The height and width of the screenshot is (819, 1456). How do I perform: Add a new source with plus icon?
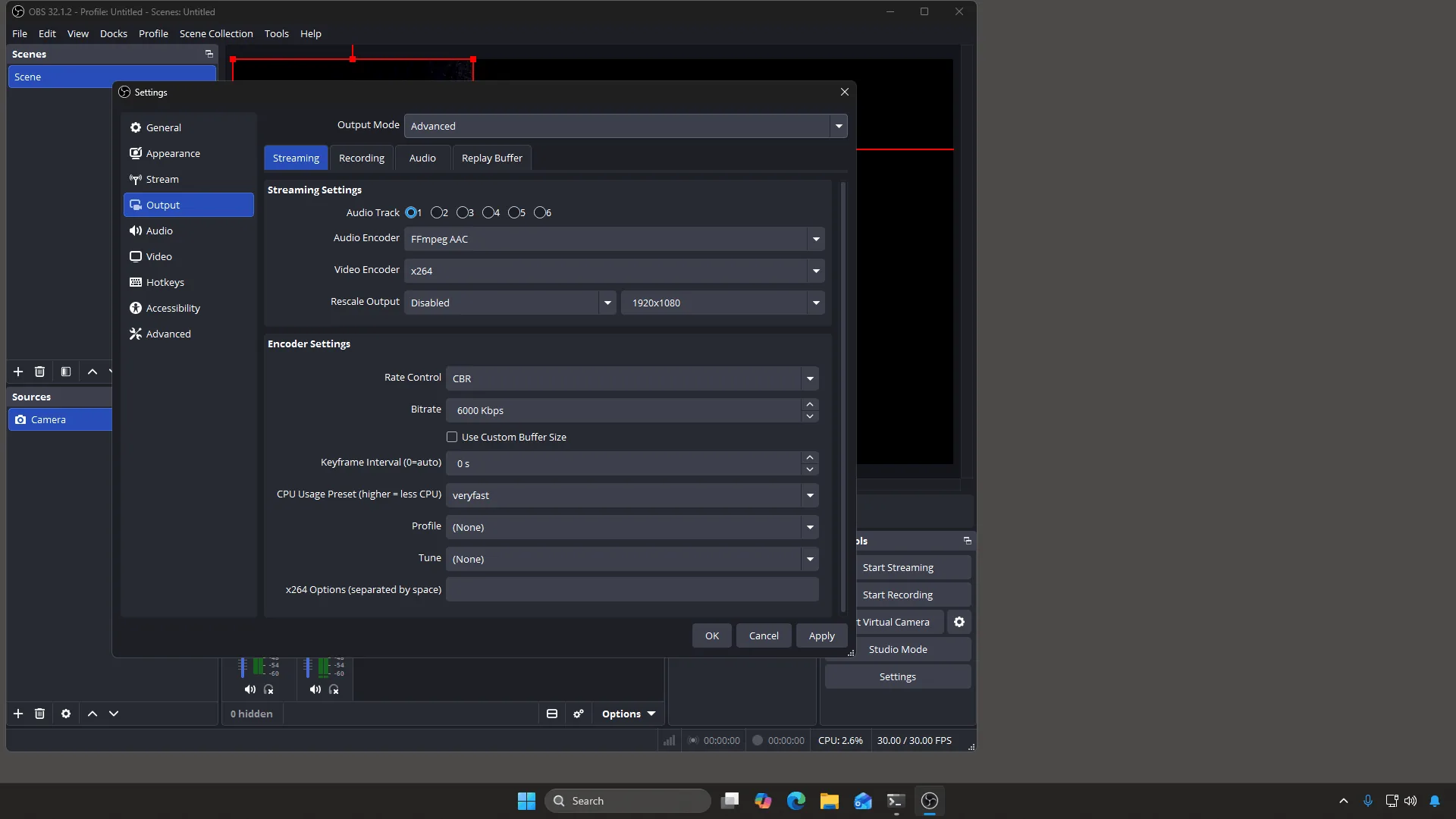(18, 714)
